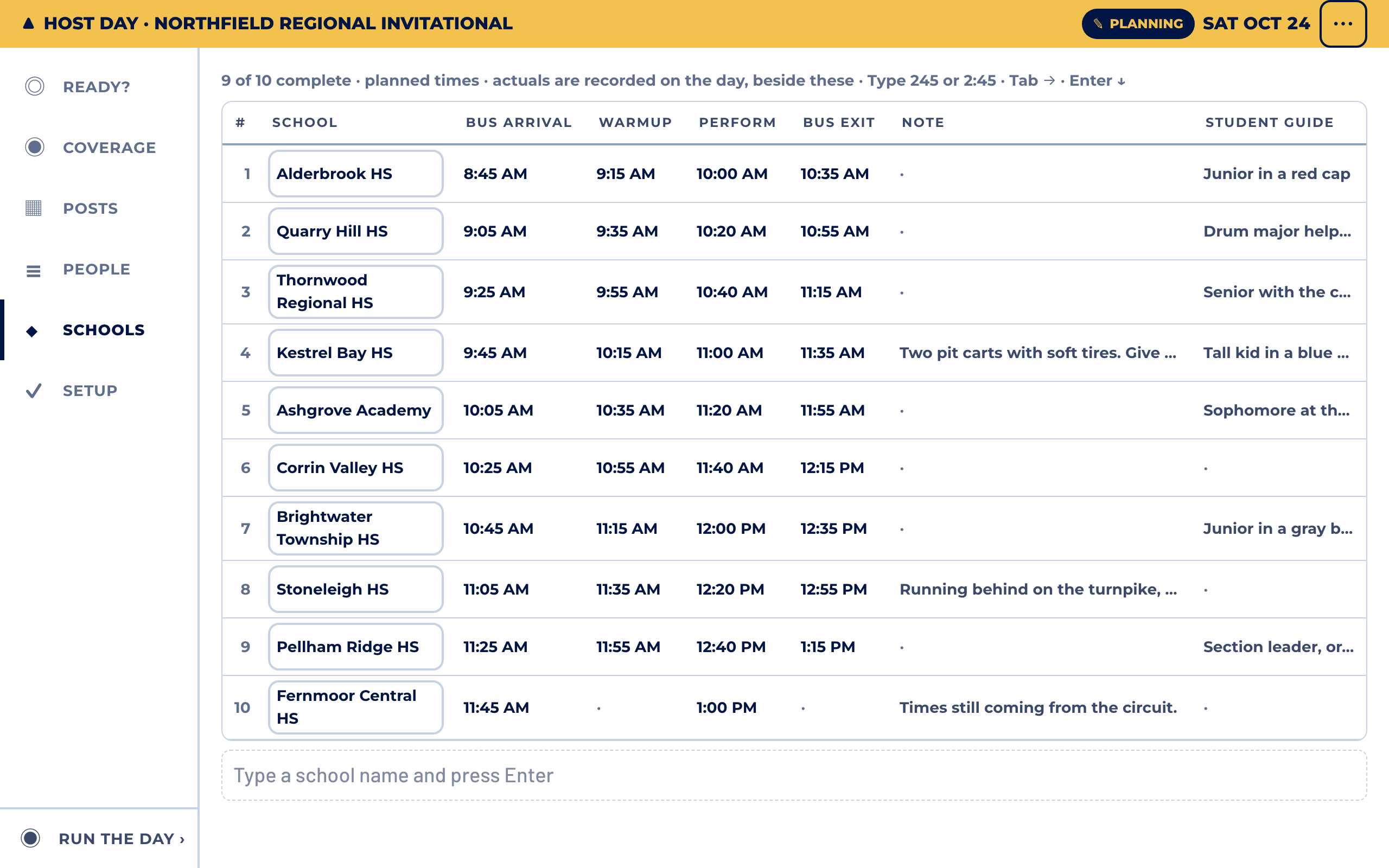Screen dimensions: 1389x868
Task: Edit the Corrin Valley HS name field
Action: pyautogui.click(x=356, y=468)
